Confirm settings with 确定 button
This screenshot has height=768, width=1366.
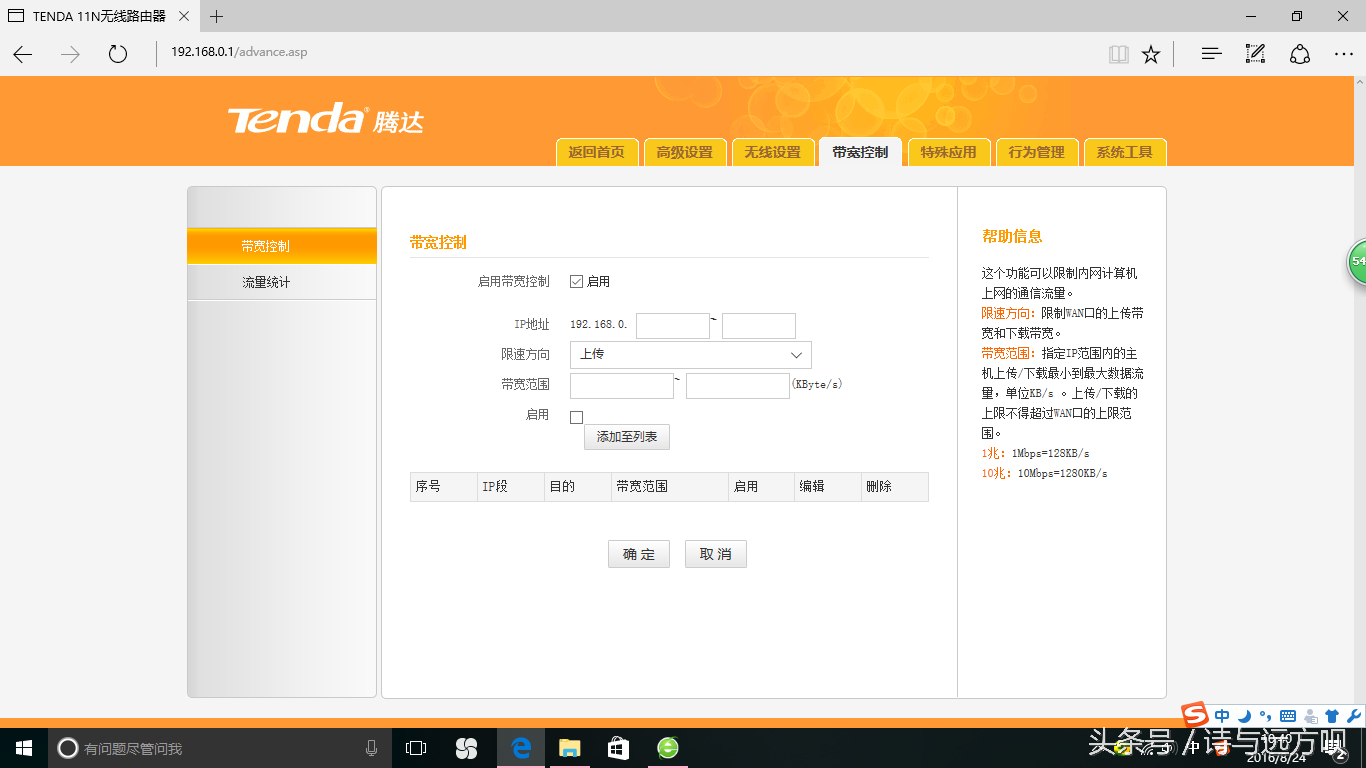click(x=639, y=554)
